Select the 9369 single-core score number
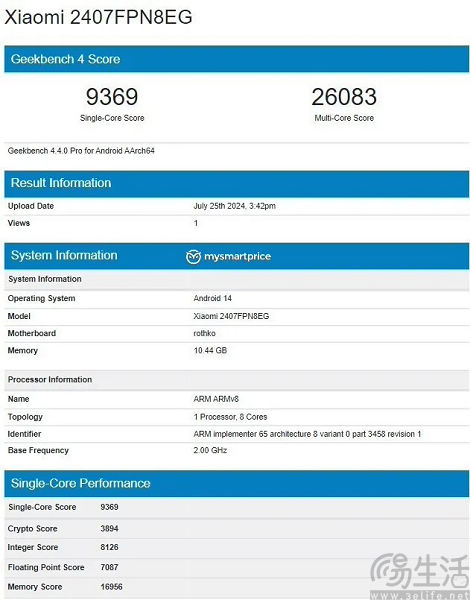This screenshot has height=600, width=470. pos(112,97)
